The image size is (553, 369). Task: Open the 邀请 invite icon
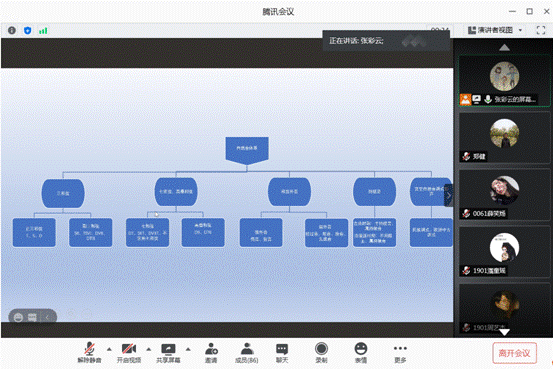pyautogui.click(x=211, y=353)
